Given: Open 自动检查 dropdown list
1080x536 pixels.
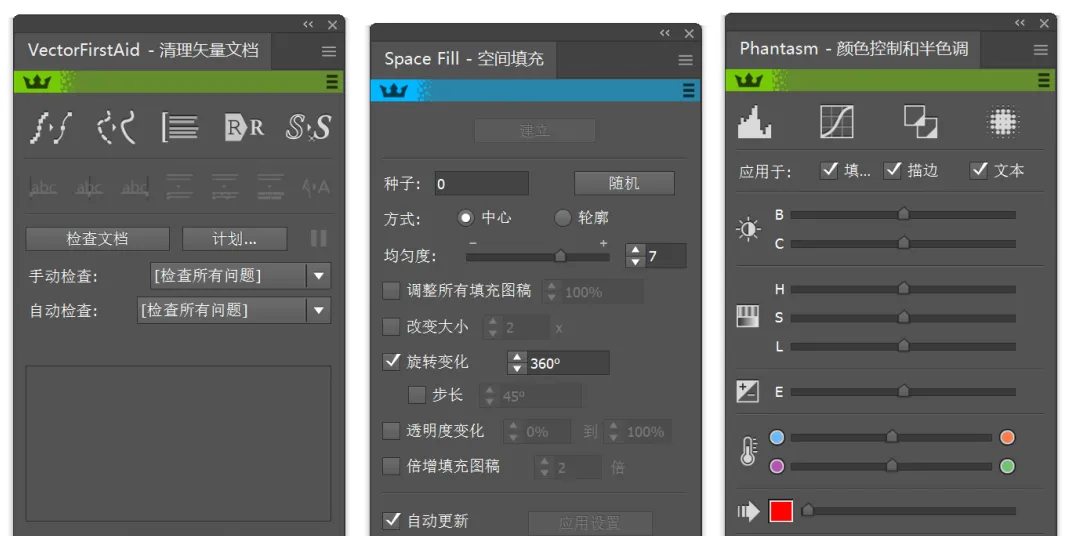Looking at the screenshot, I should tap(234, 310).
